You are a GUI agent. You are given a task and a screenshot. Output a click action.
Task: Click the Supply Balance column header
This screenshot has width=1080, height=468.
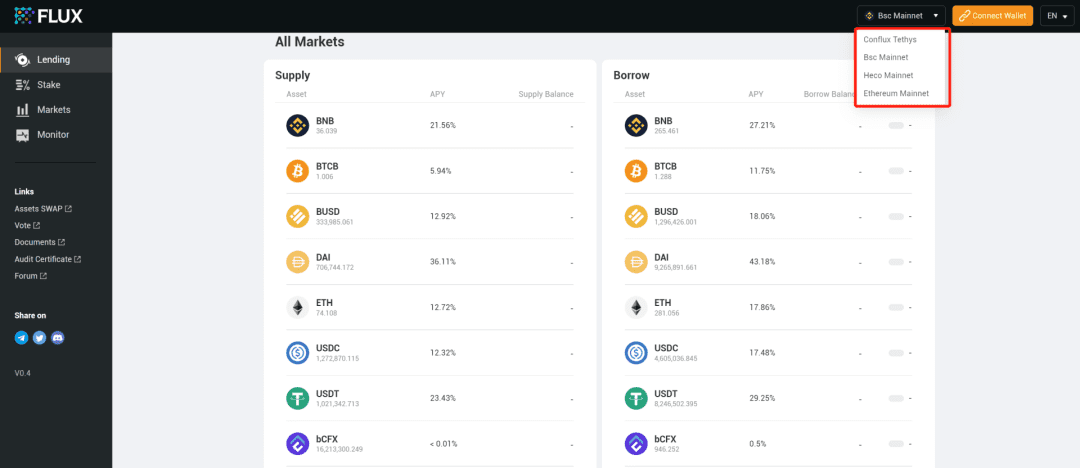(546, 94)
